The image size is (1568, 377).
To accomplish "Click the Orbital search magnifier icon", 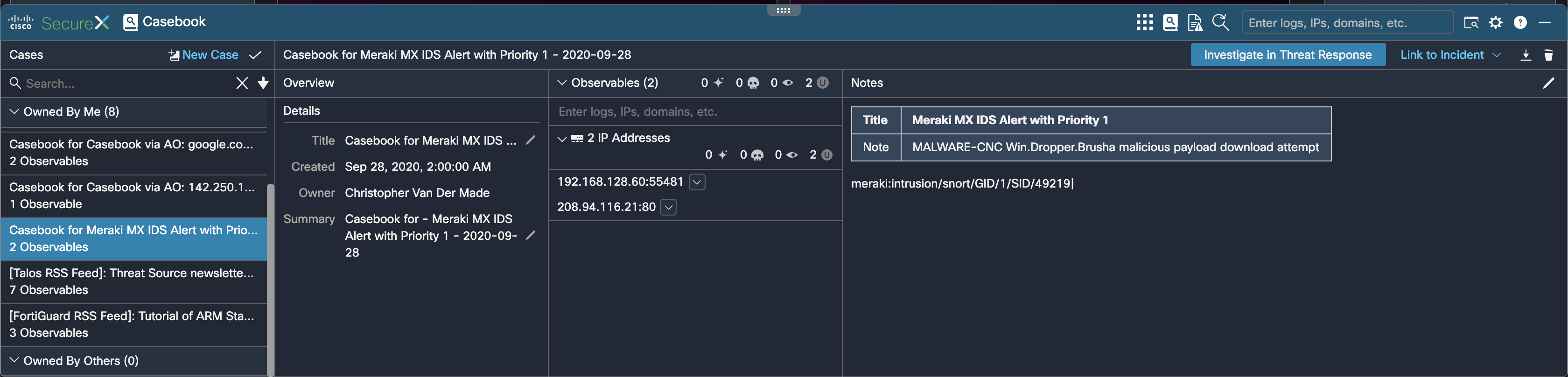I will pos(1220,22).
